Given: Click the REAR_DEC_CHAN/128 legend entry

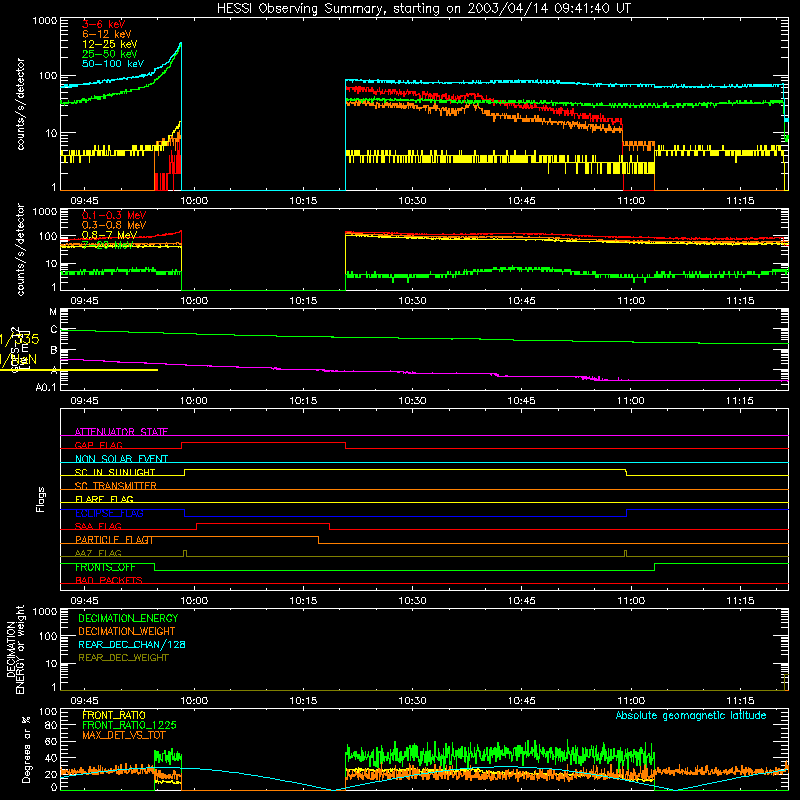Looking at the screenshot, I should click(132, 644).
